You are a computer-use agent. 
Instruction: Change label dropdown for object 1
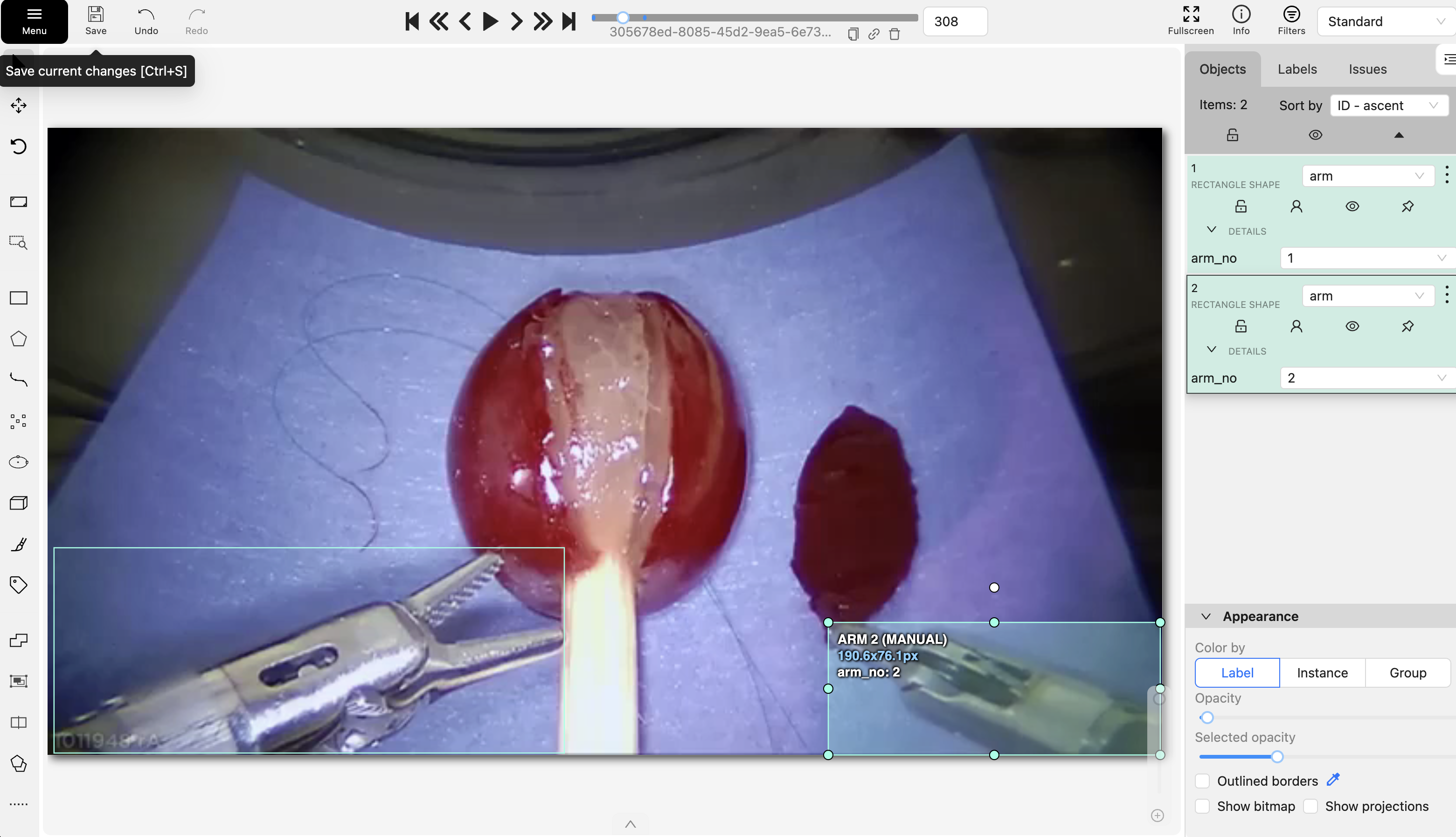(x=1367, y=176)
